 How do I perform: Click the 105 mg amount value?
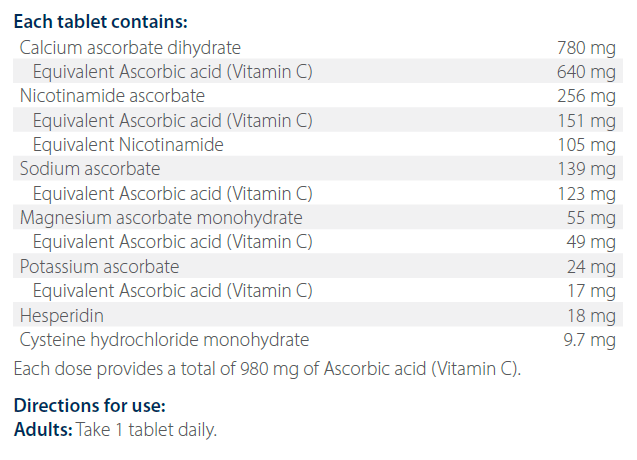tap(586, 145)
